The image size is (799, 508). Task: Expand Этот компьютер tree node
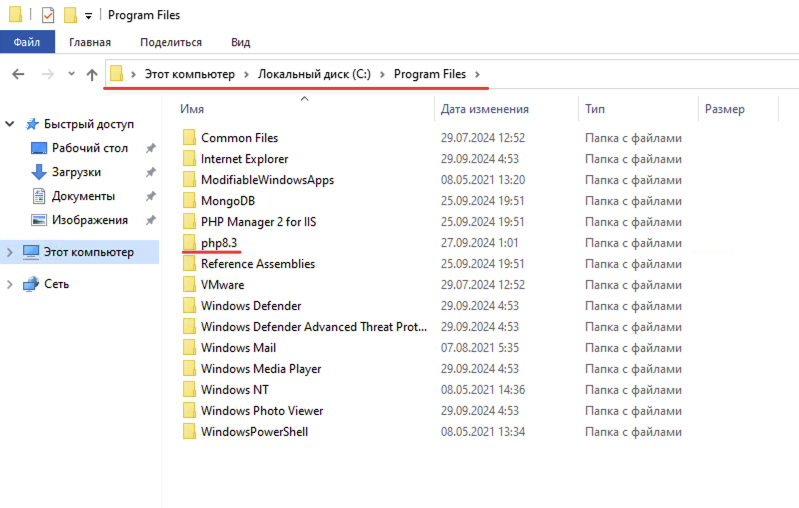10,252
